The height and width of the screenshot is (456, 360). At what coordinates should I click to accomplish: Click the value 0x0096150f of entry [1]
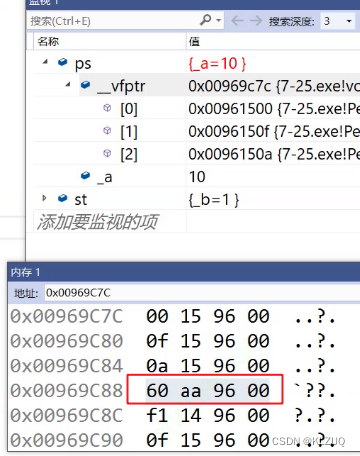click(229, 131)
